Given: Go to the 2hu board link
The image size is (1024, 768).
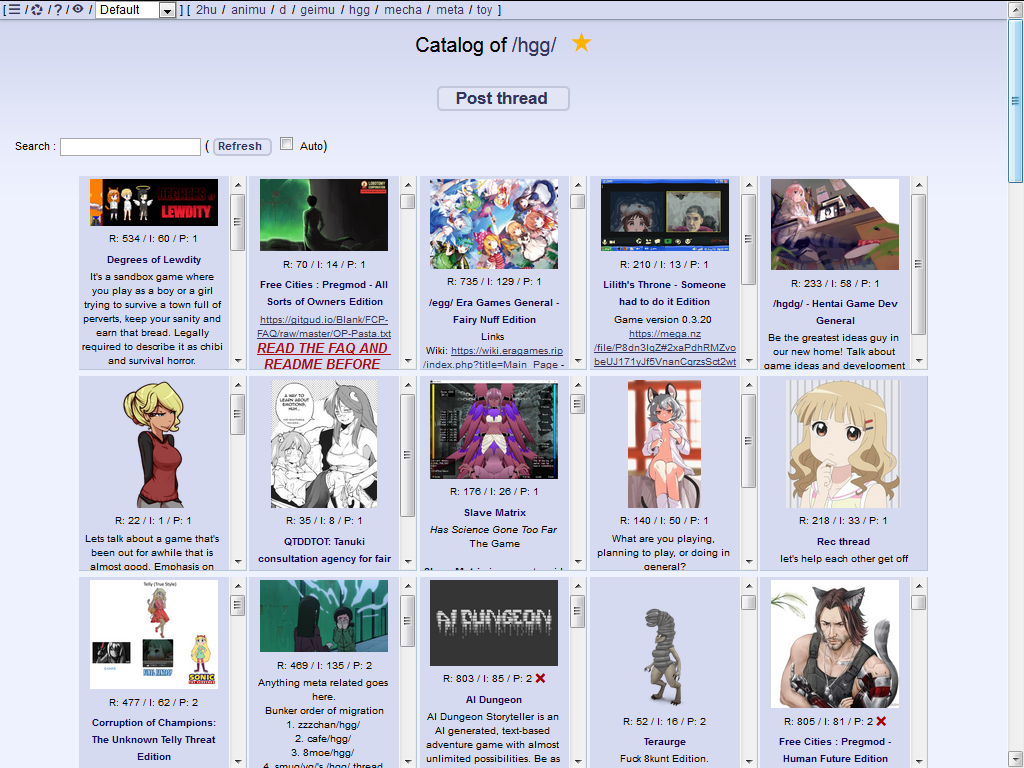Looking at the screenshot, I should click(x=206, y=10).
